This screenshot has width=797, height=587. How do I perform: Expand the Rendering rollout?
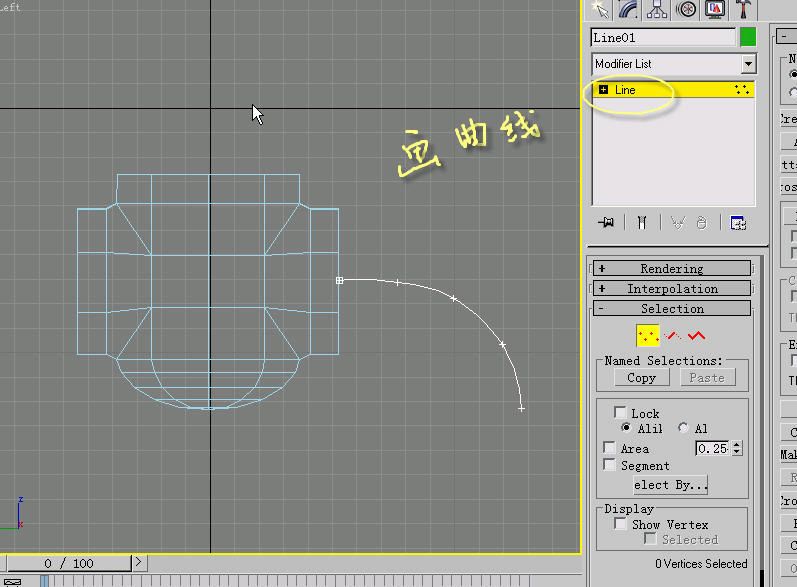[672, 268]
